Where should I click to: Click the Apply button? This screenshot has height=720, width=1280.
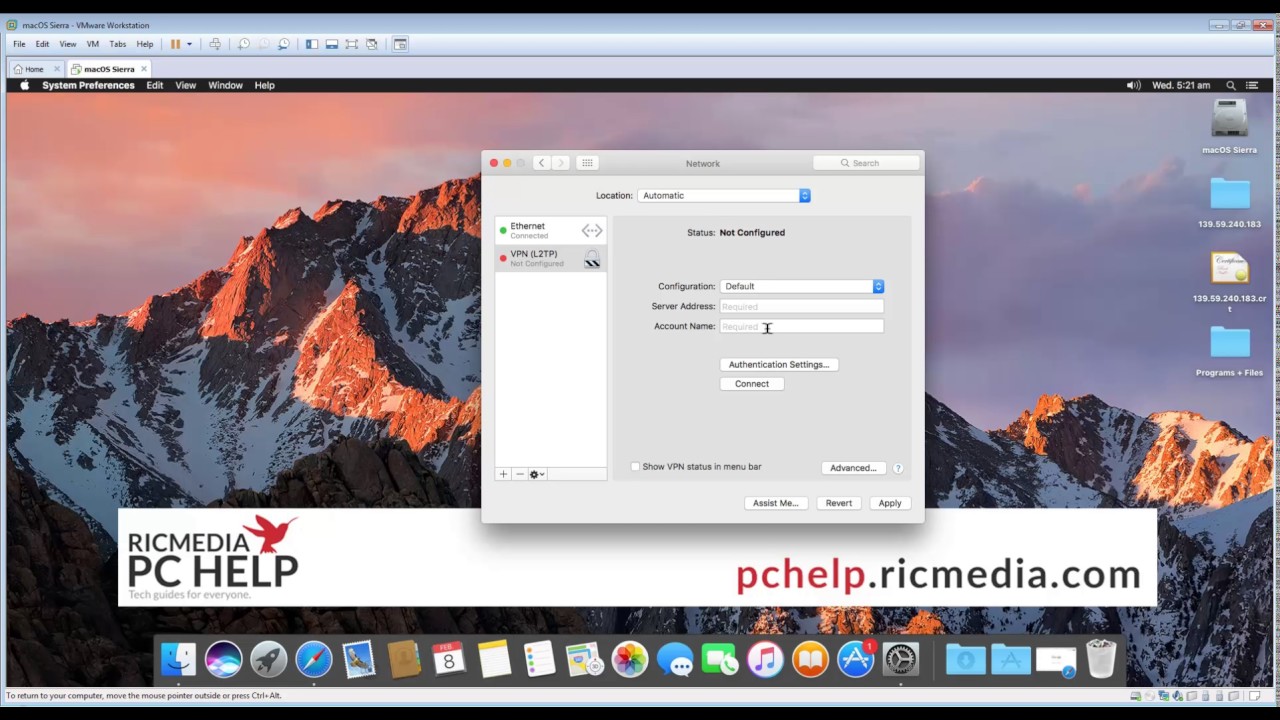tap(890, 503)
